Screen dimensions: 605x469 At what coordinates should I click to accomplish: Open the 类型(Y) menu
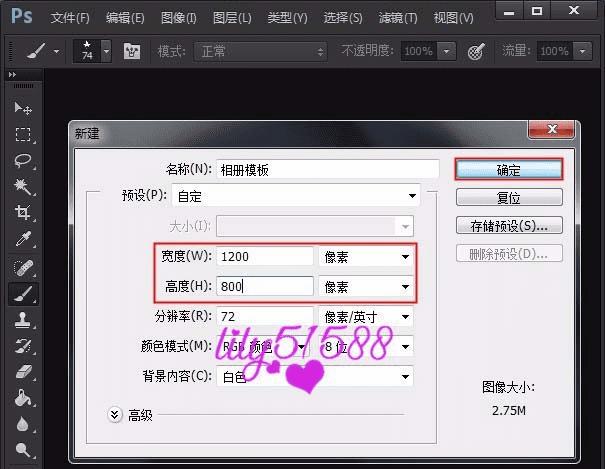[x=287, y=18]
